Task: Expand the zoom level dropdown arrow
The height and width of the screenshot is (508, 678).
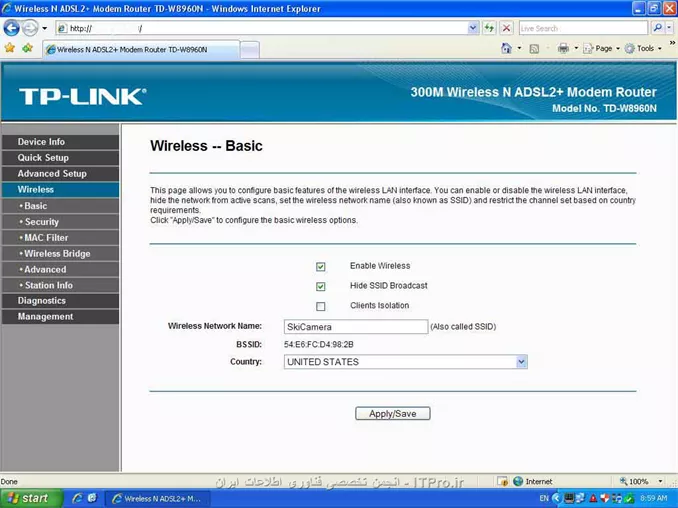Action: [x=660, y=481]
